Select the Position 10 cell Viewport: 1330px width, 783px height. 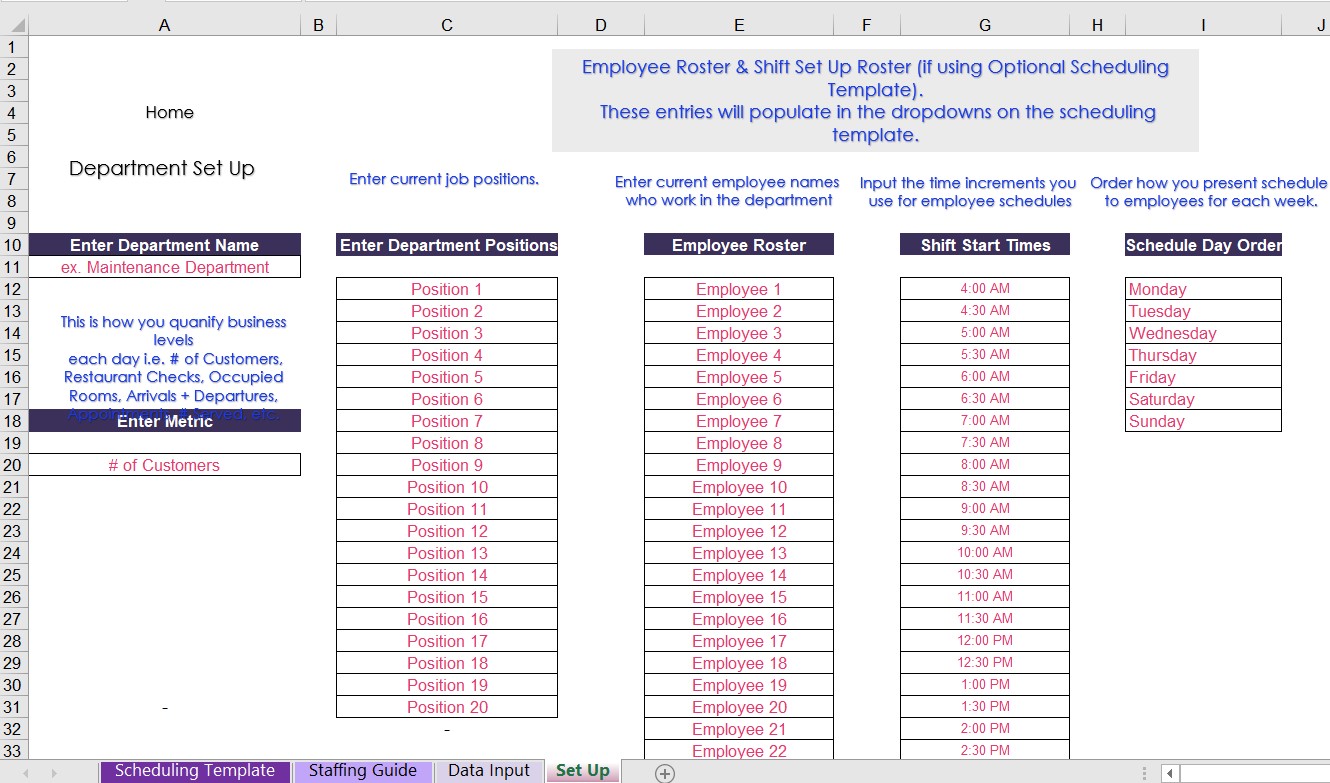point(447,487)
